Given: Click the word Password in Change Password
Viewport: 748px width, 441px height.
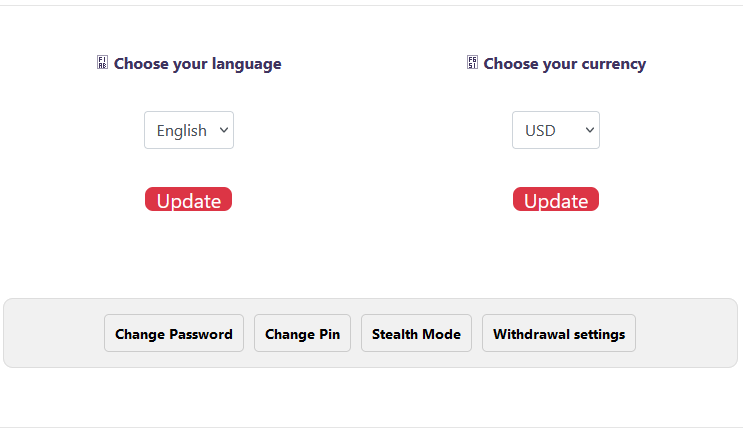Looking at the screenshot, I should [x=201, y=334].
